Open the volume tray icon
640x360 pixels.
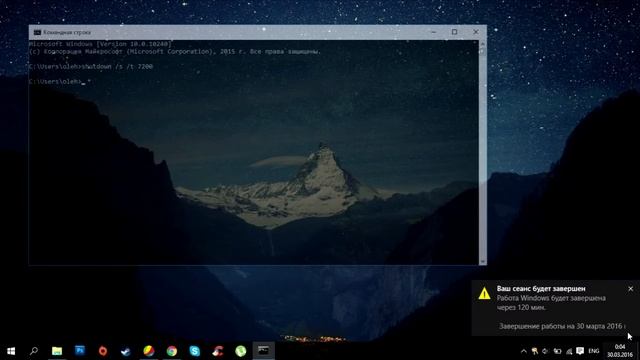(x=546, y=351)
